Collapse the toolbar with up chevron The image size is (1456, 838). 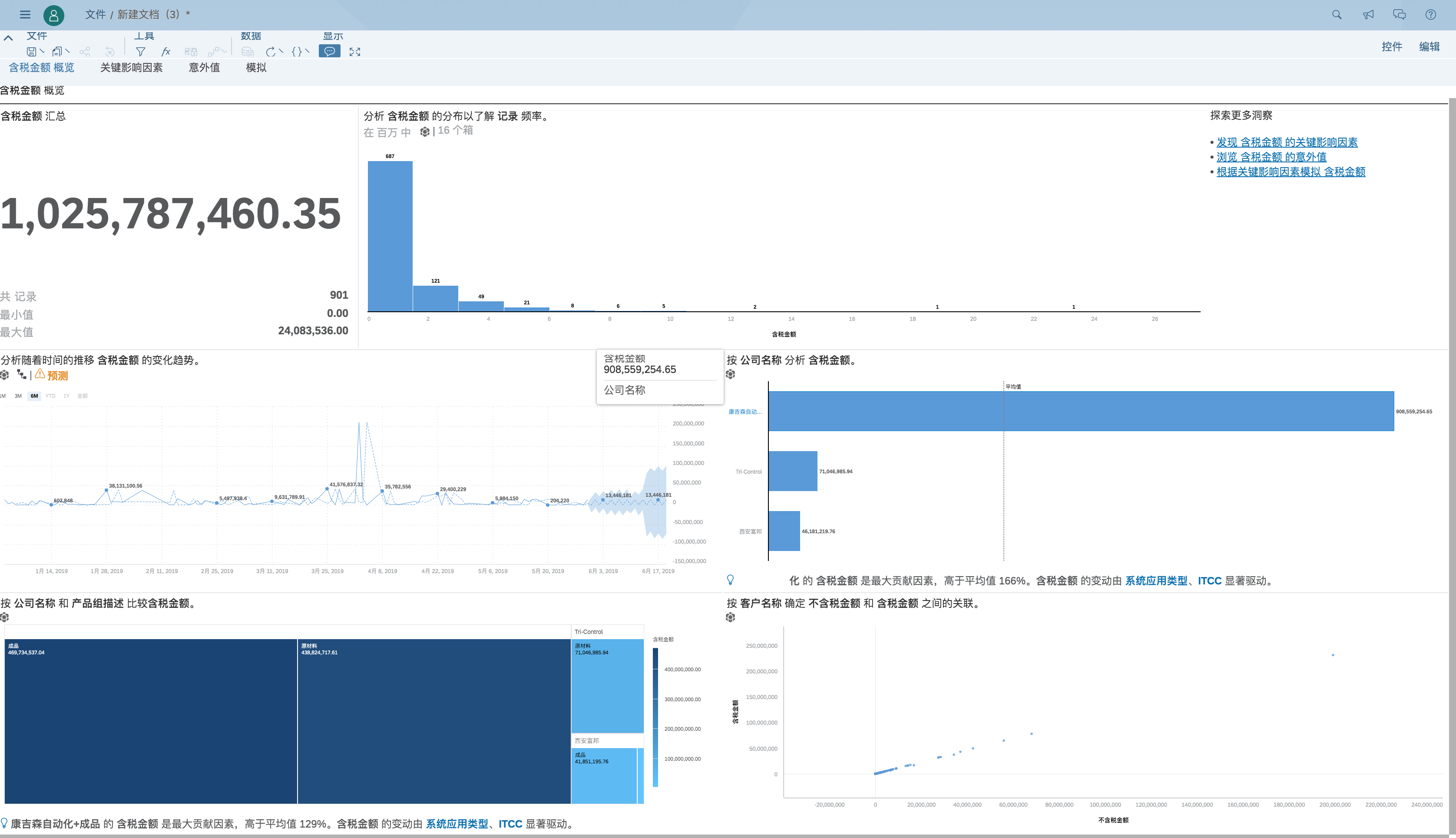point(8,38)
